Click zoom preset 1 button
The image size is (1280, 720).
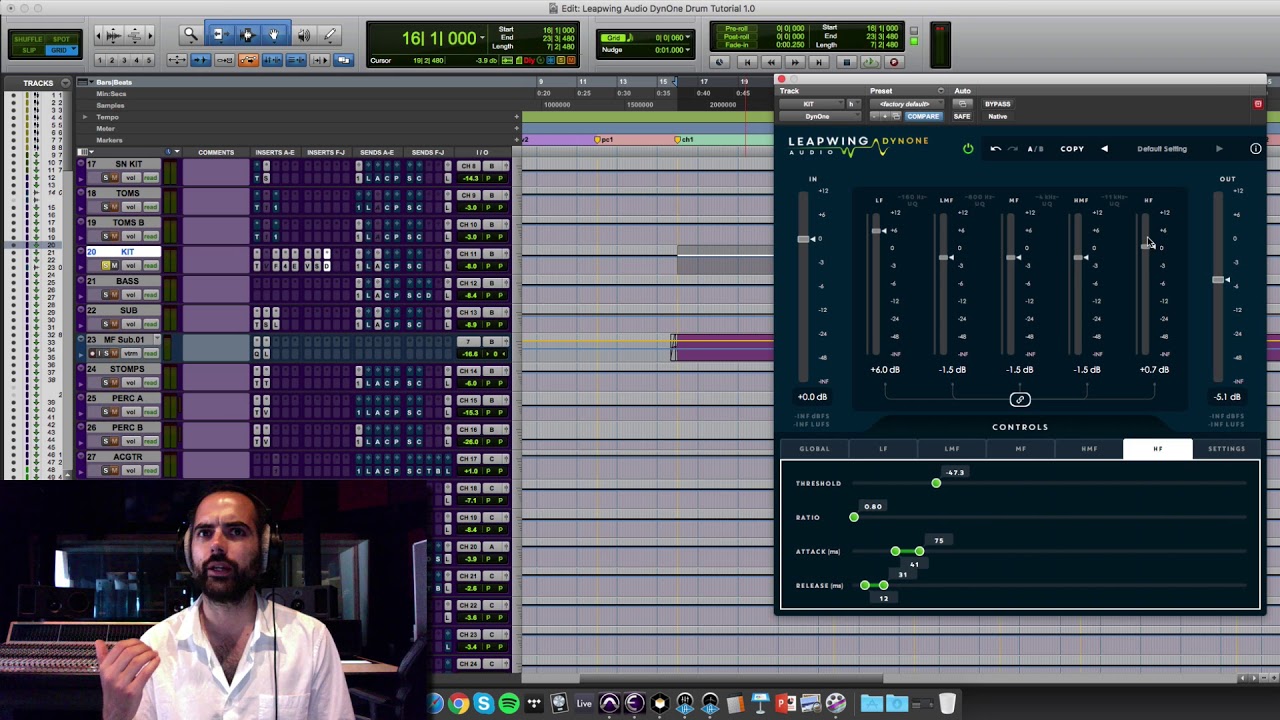click(102, 61)
